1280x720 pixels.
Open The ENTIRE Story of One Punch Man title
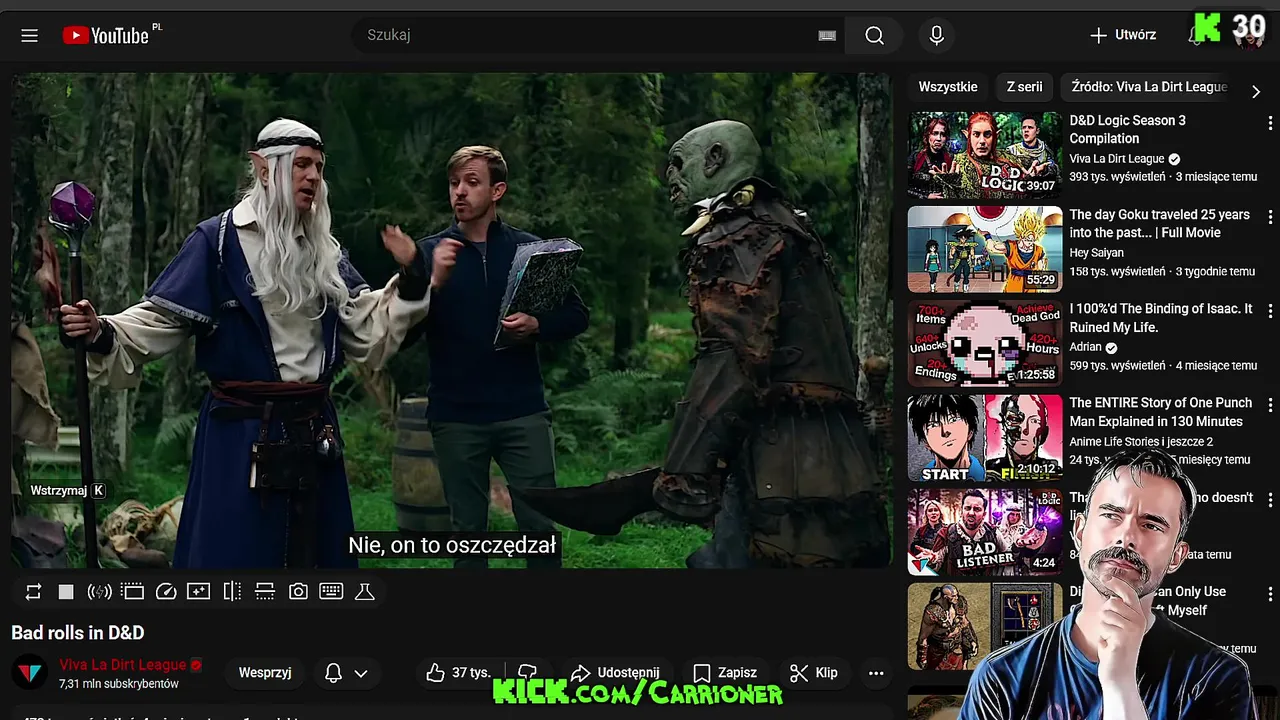(x=1160, y=412)
